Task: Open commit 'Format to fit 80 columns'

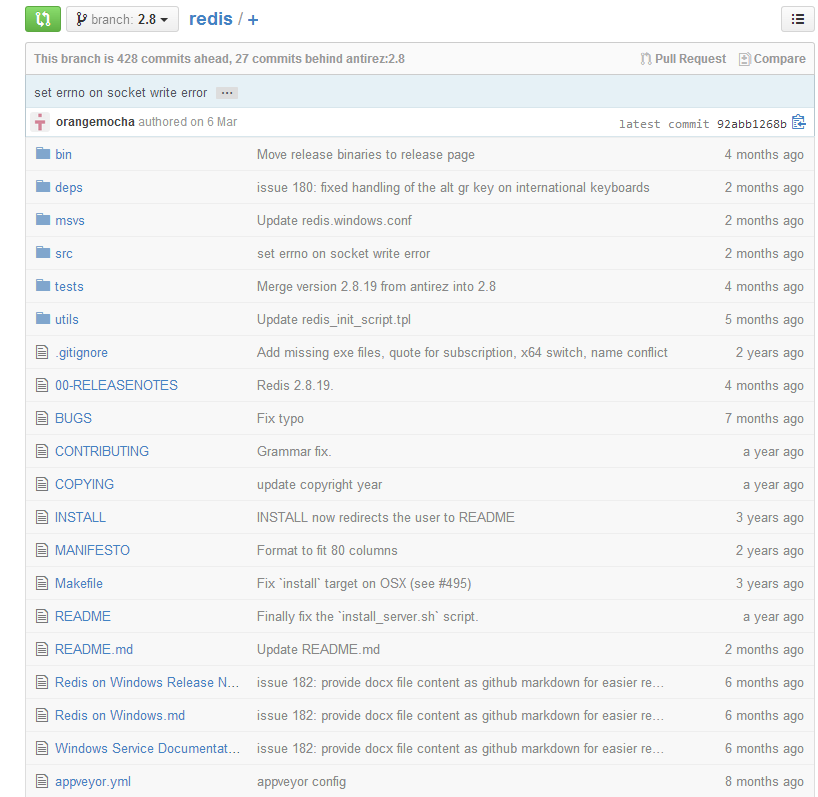Action: [327, 550]
